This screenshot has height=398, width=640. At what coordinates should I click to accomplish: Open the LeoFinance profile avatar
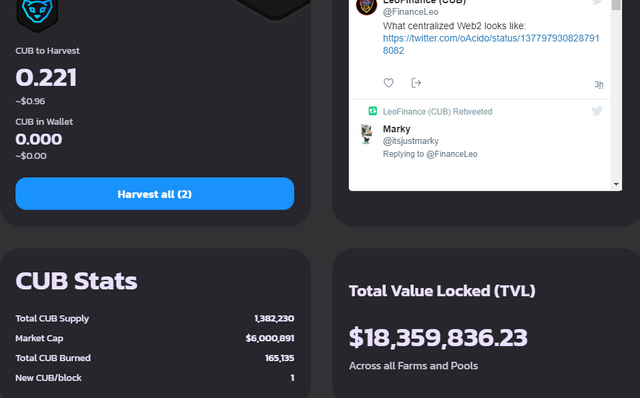click(x=367, y=6)
